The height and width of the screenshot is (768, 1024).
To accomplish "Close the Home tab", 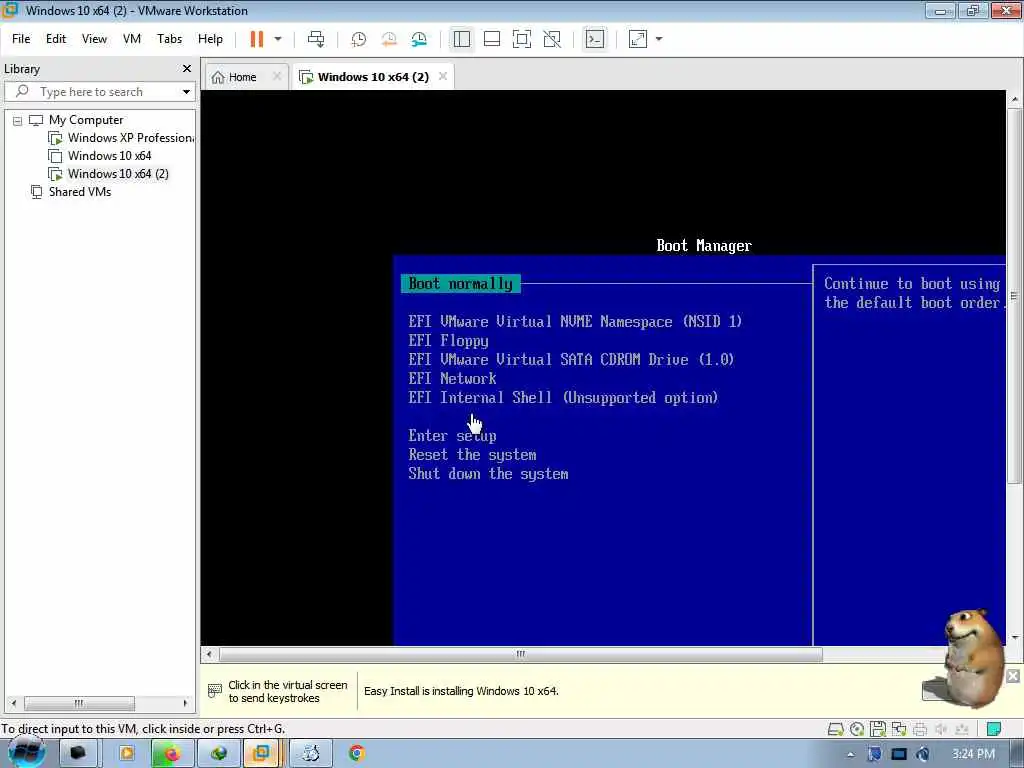I will pos(277,76).
